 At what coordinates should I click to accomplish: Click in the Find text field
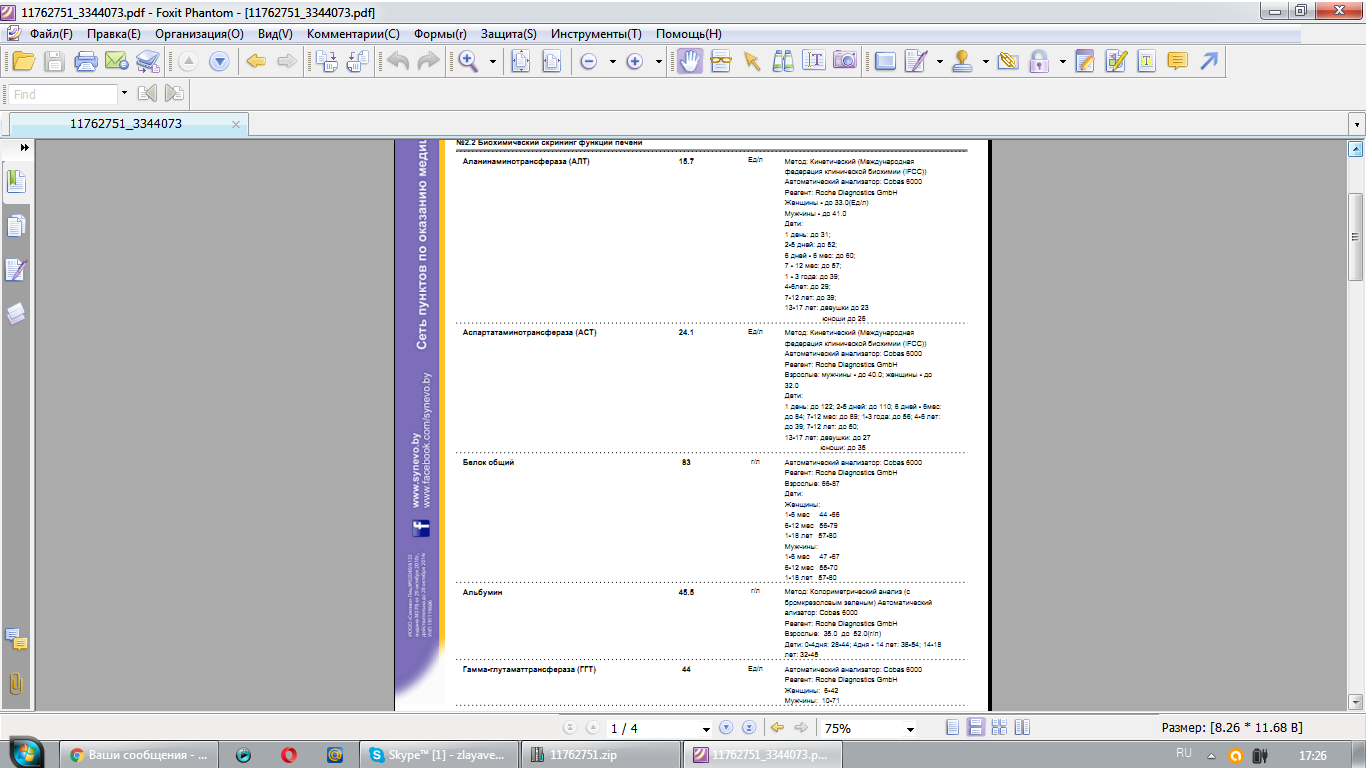coord(62,94)
